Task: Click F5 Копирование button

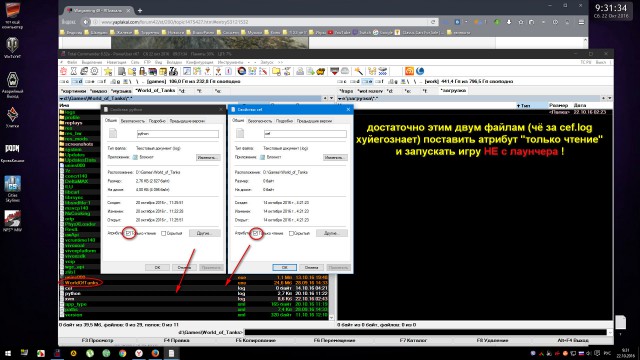Action: [x=256, y=340]
